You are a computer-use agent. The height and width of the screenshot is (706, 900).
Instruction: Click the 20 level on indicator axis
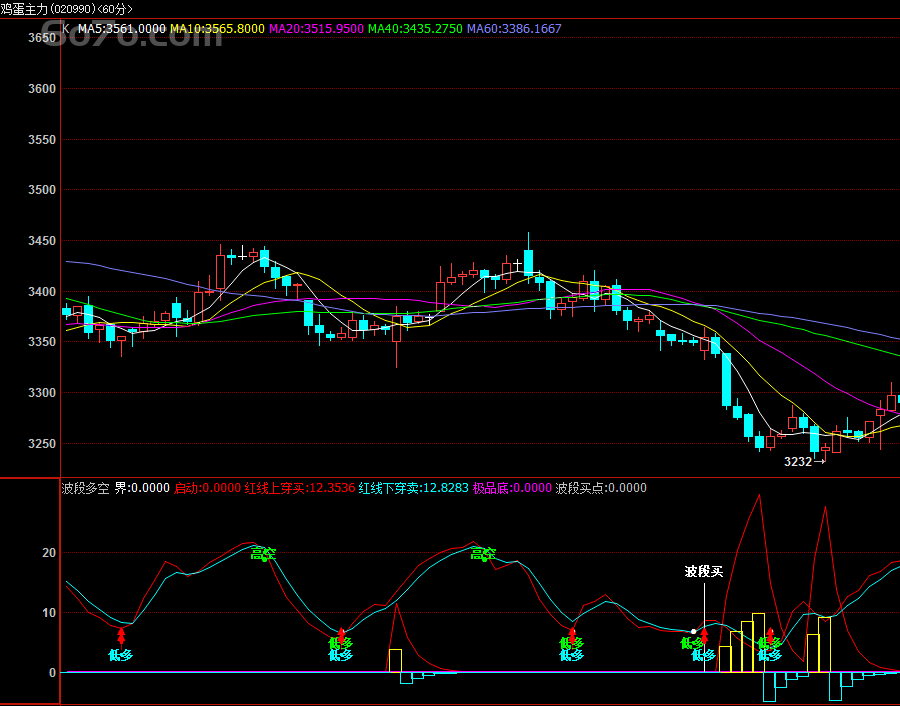click(49, 553)
